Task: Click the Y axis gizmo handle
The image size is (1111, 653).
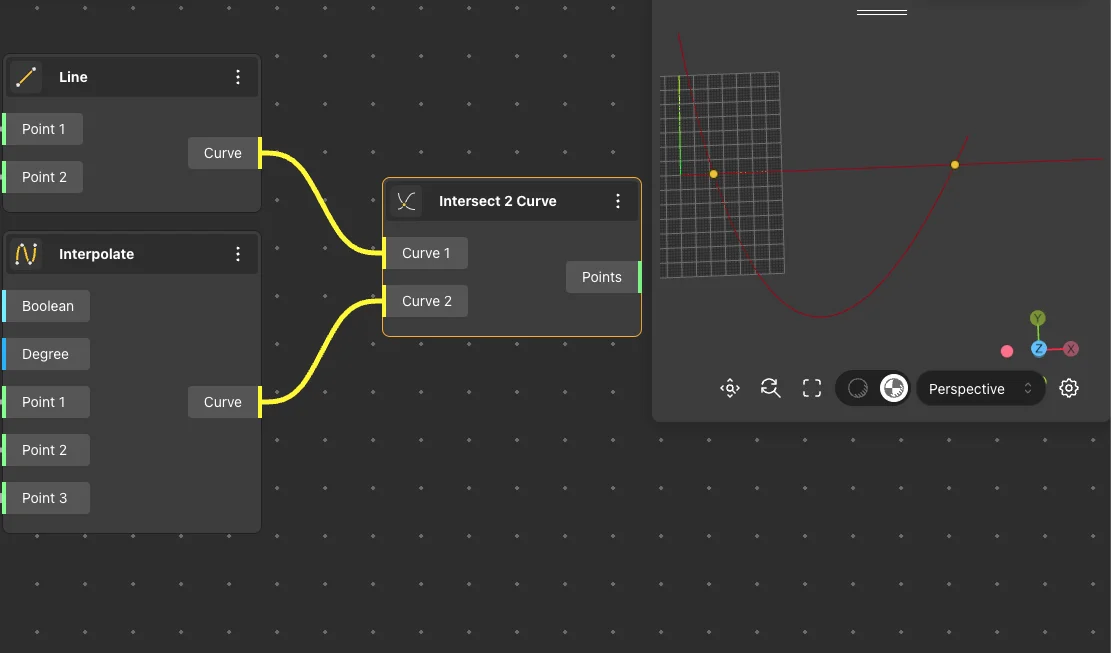Action: tap(1038, 319)
